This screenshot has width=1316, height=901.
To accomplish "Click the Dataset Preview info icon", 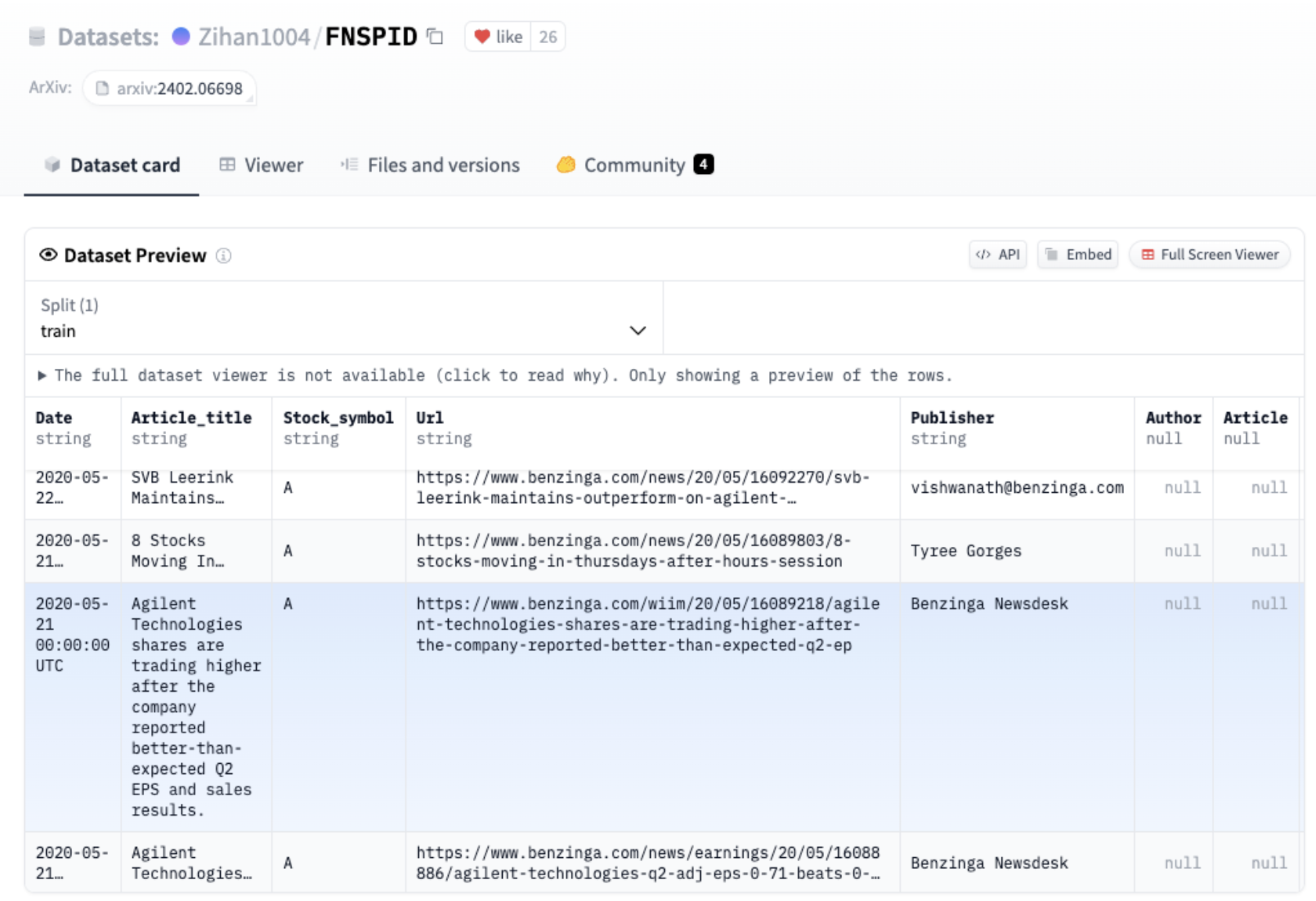I will 224,256.
